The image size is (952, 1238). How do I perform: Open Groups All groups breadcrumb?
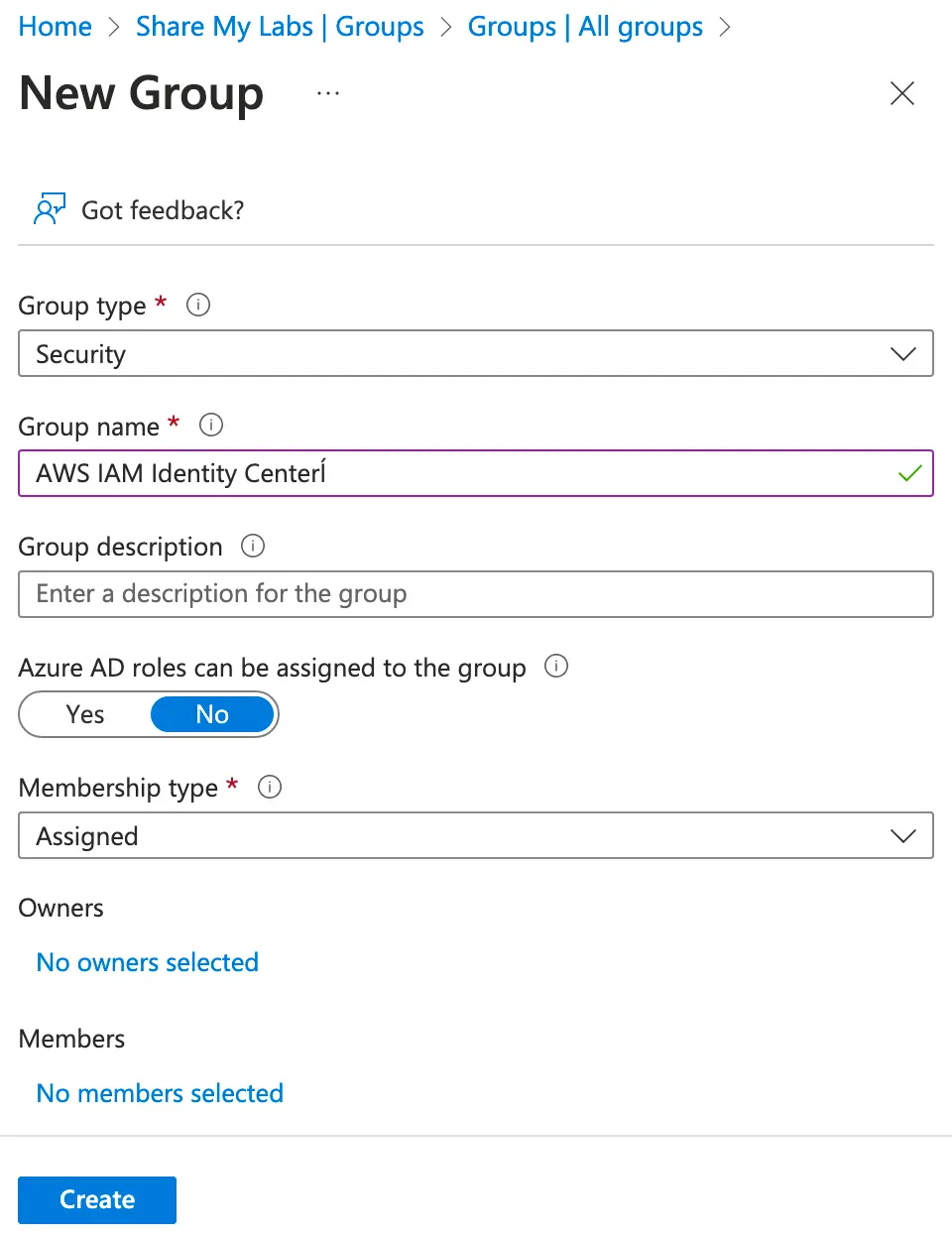(585, 27)
